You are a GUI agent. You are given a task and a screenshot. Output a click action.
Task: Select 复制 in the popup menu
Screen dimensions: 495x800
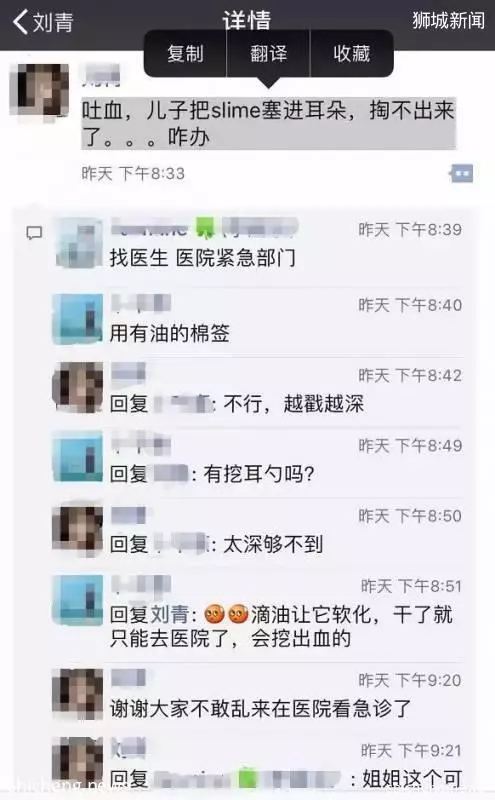click(x=185, y=54)
